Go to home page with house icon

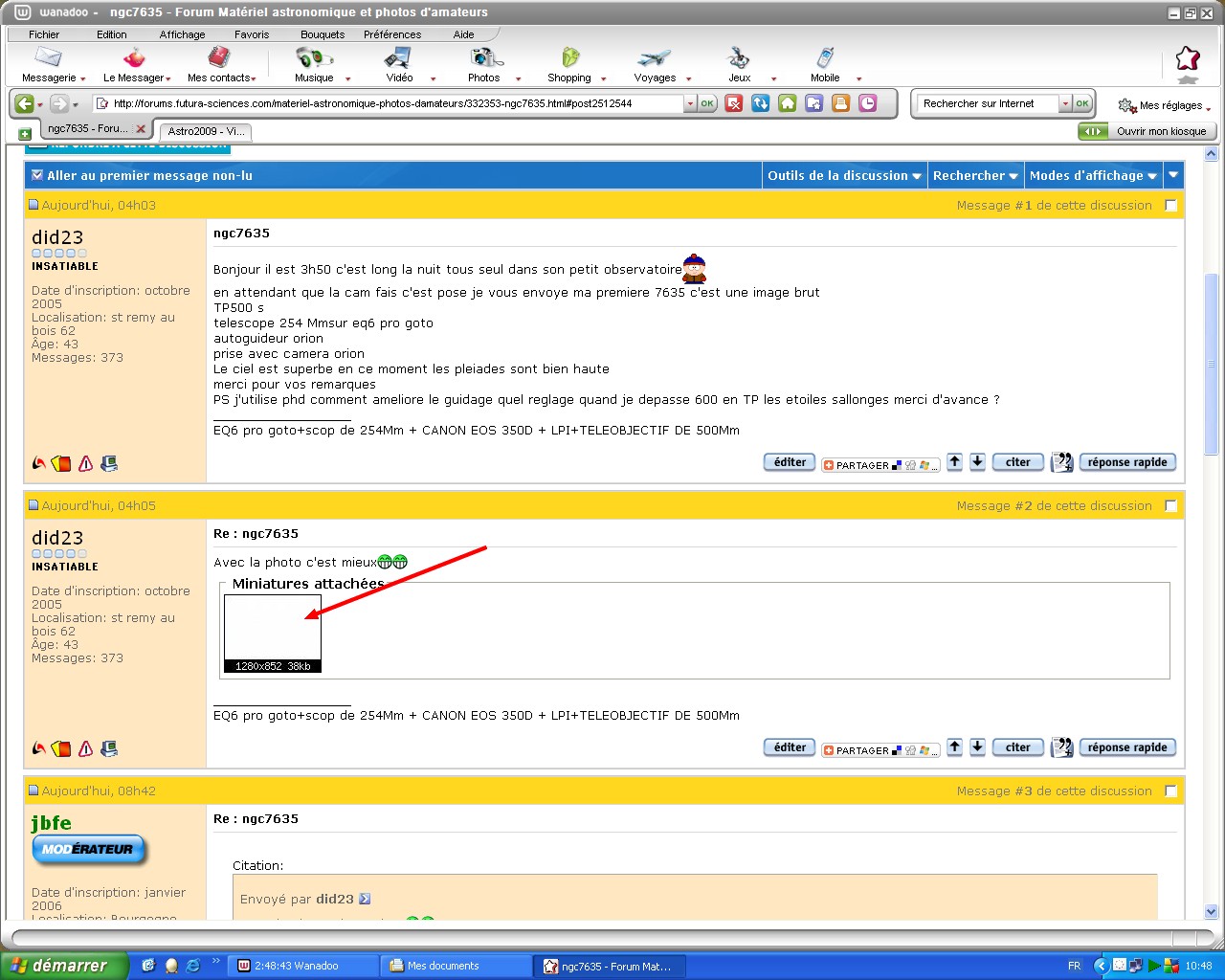(788, 103)
